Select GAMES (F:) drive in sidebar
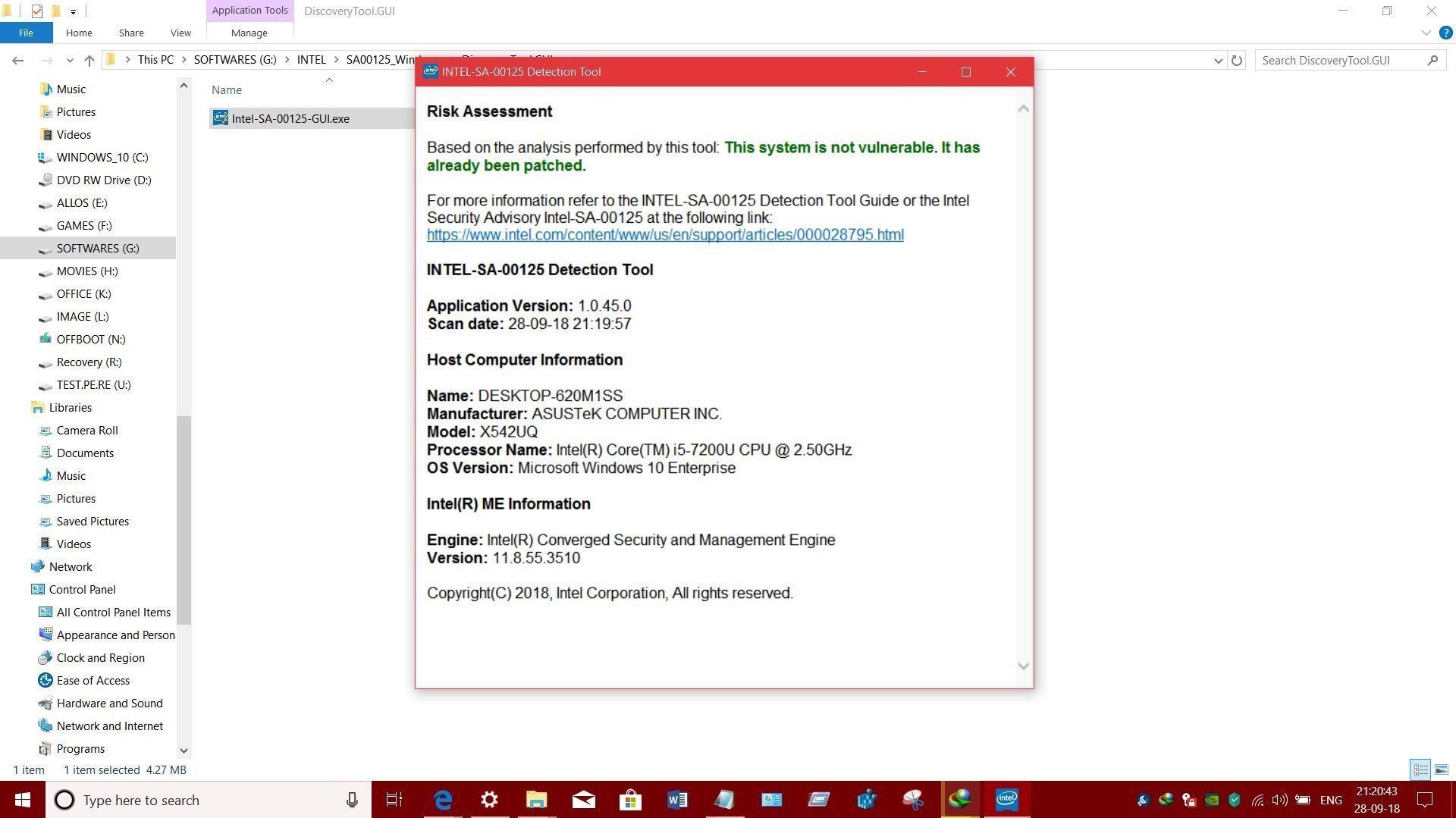1456x818 pixels. coord(84,225)
